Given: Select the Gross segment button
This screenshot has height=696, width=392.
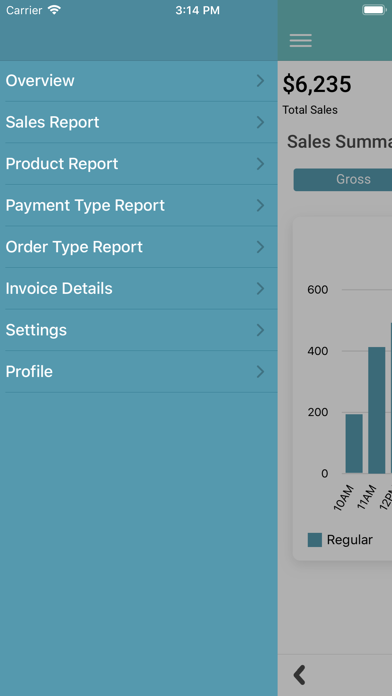Looking at the screenshot, I should point(343,179).
